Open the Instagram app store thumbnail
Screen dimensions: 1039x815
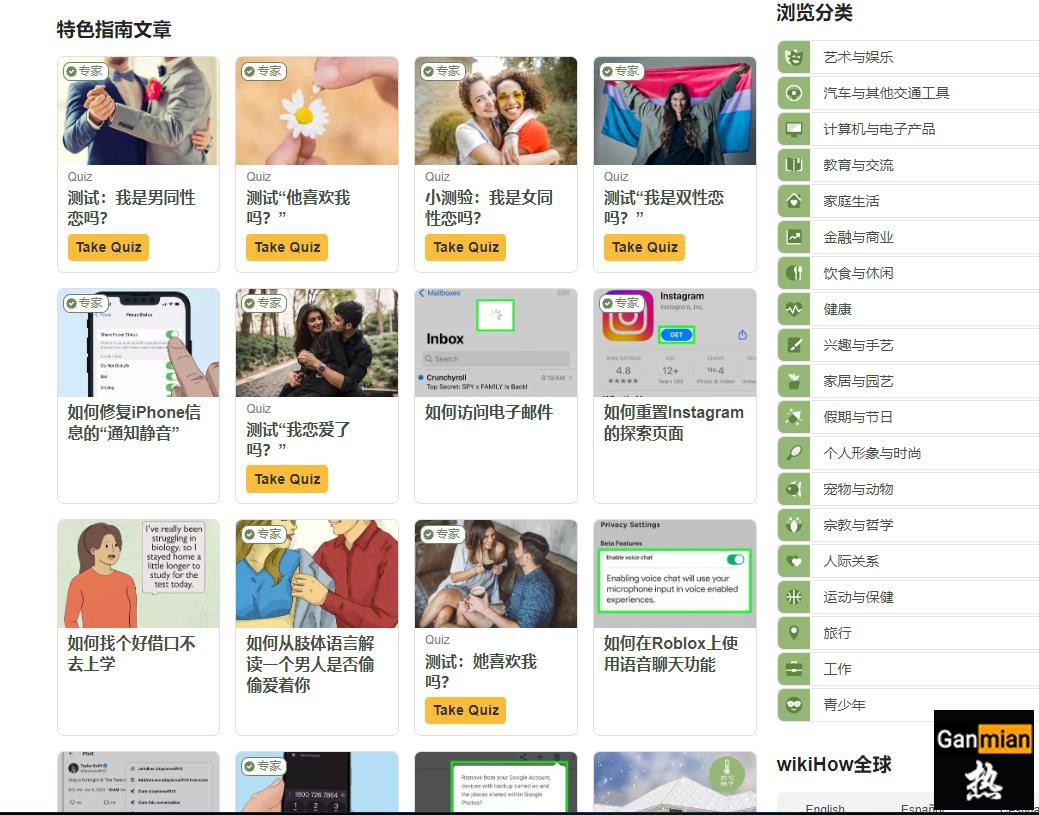click(675, 343)
